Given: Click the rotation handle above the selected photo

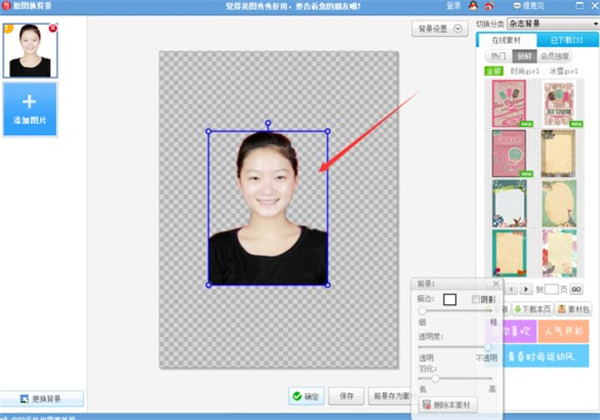Looking at the screenshot, I should pyautogui.click(x=268, y=123).
